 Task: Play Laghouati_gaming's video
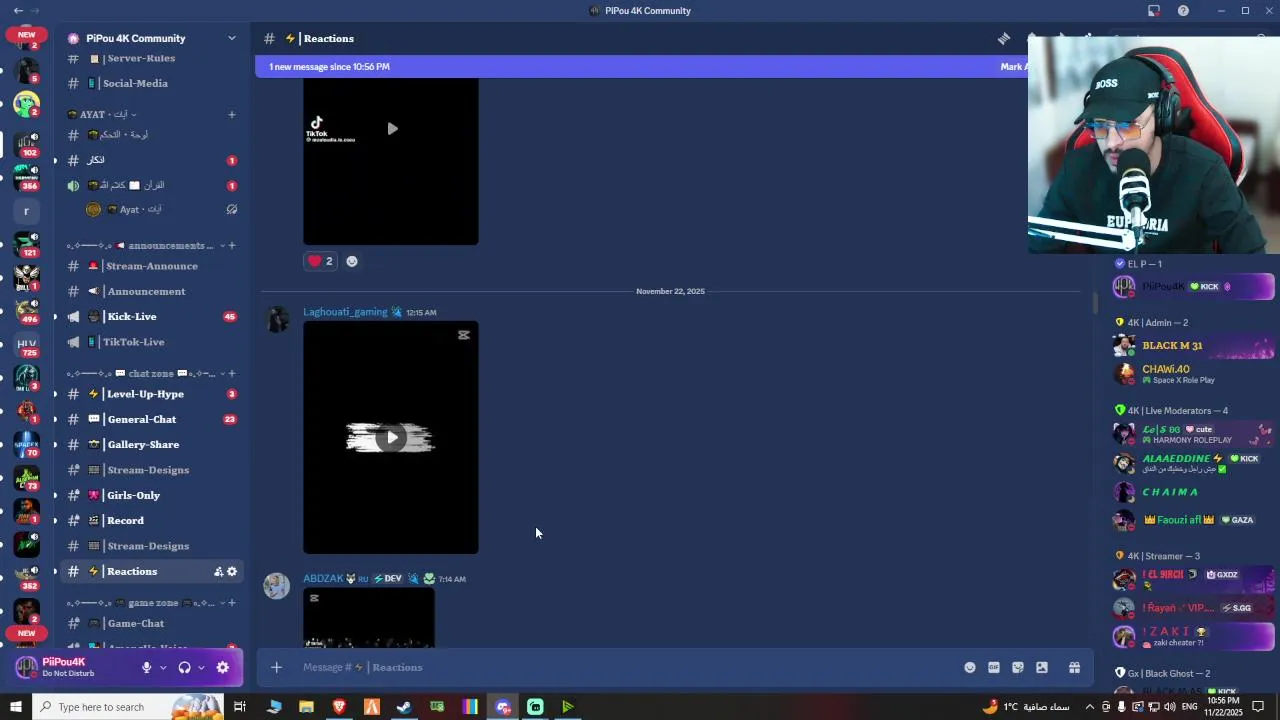(391, 437)
